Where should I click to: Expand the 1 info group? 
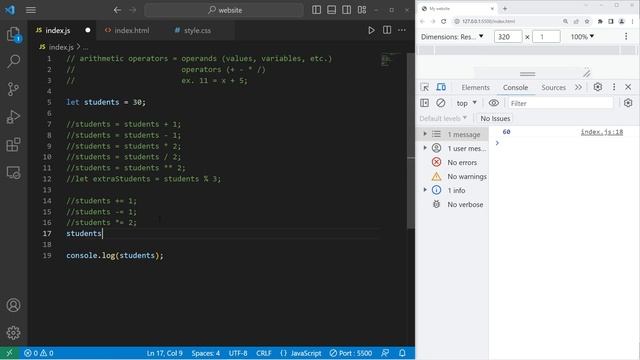point(425,190)
